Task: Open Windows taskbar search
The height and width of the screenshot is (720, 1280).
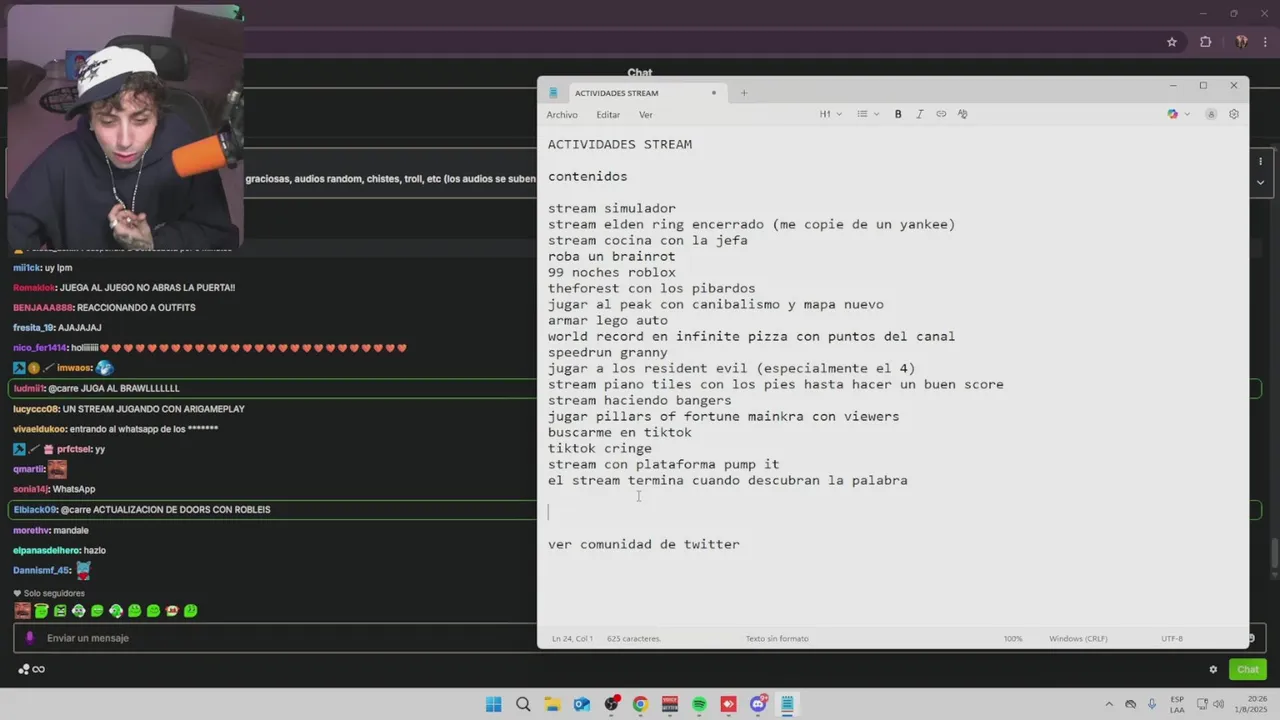Action: [523, 704]
